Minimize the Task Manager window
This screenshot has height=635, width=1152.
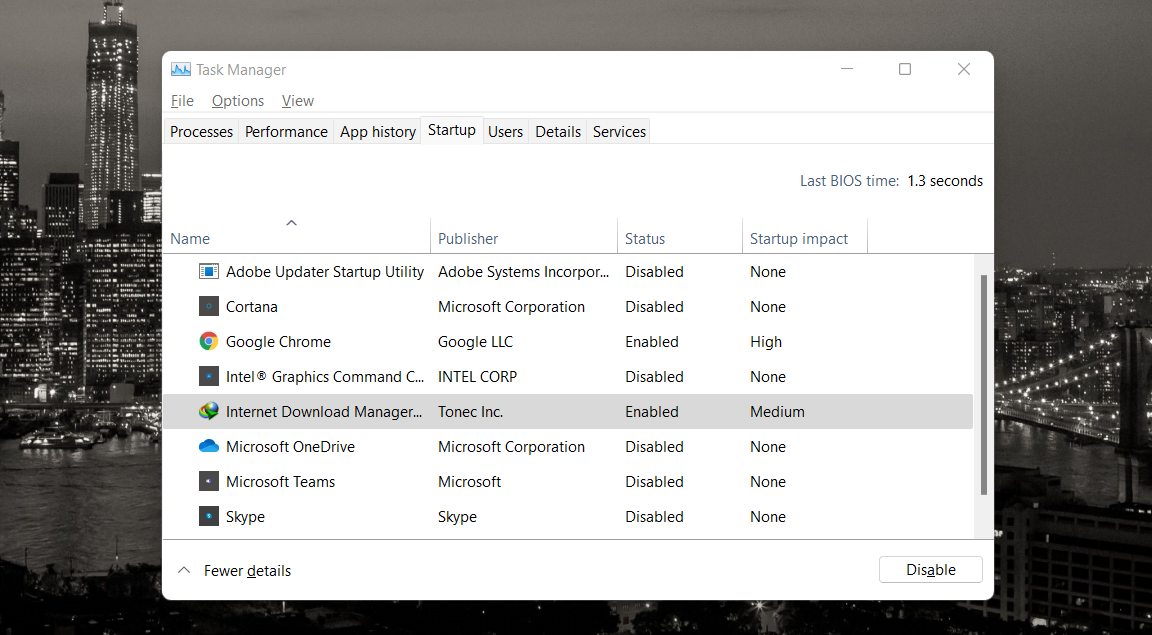pyautogui.click(x=847, y=69)
